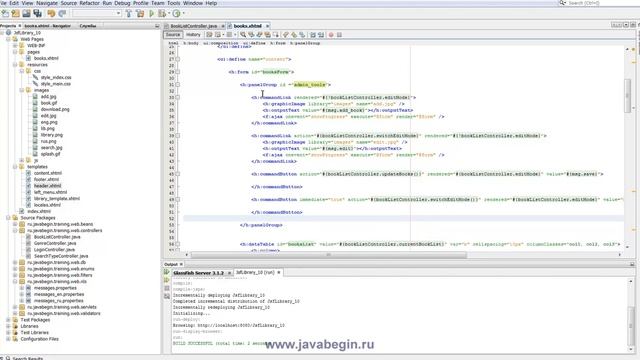The width and height of the screenshot is (640, 360).
Task: Switch to the JsfLibrary_10 (run) output tab
Action: 255,272
